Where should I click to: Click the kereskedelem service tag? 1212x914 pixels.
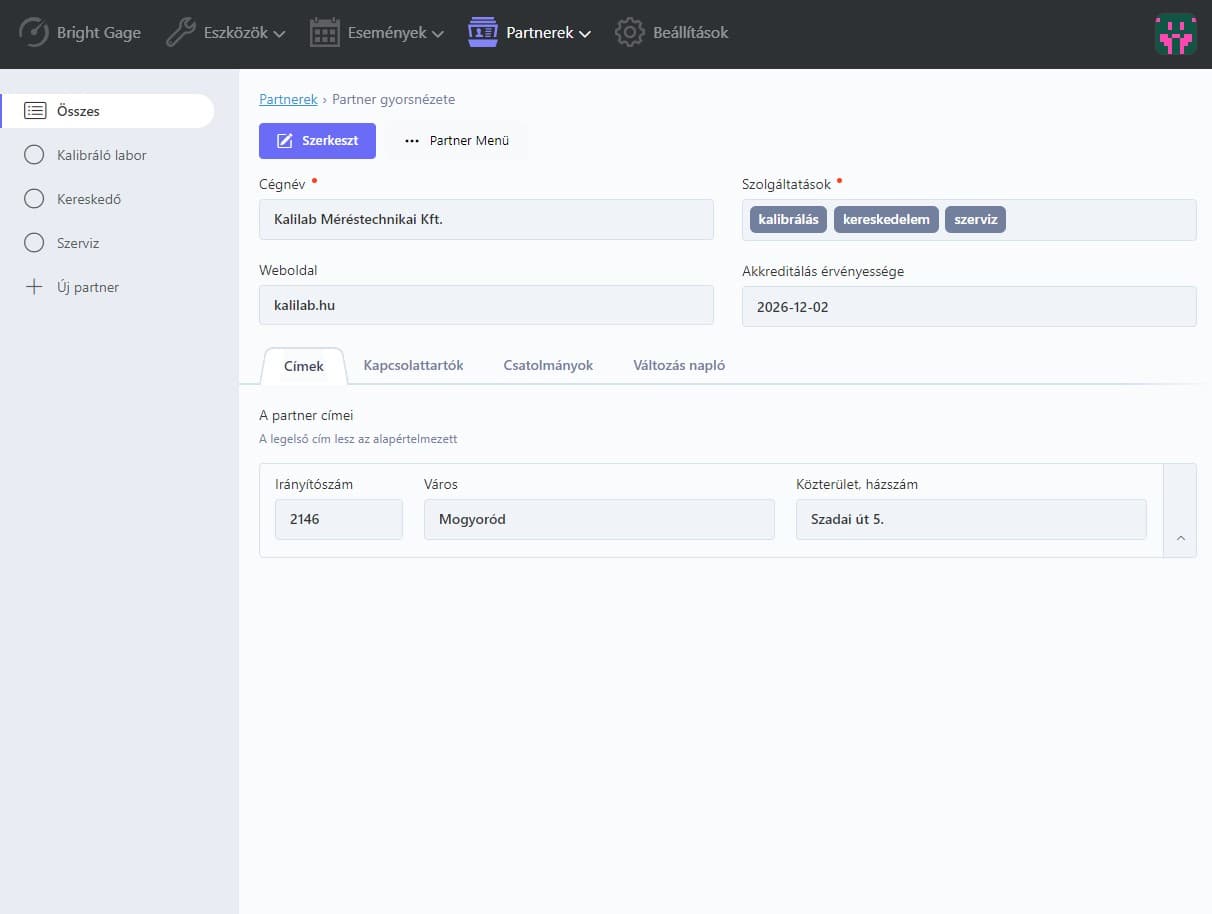(886, 219)
